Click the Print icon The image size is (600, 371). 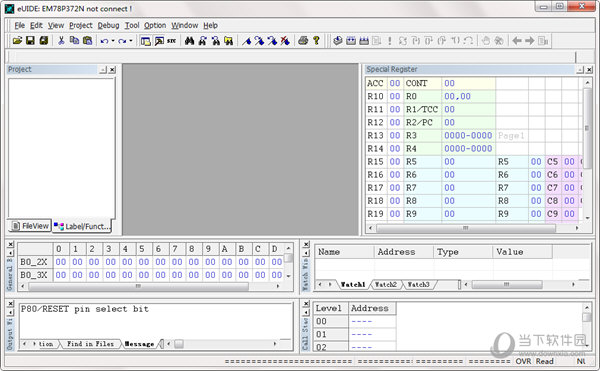(303, 40)
